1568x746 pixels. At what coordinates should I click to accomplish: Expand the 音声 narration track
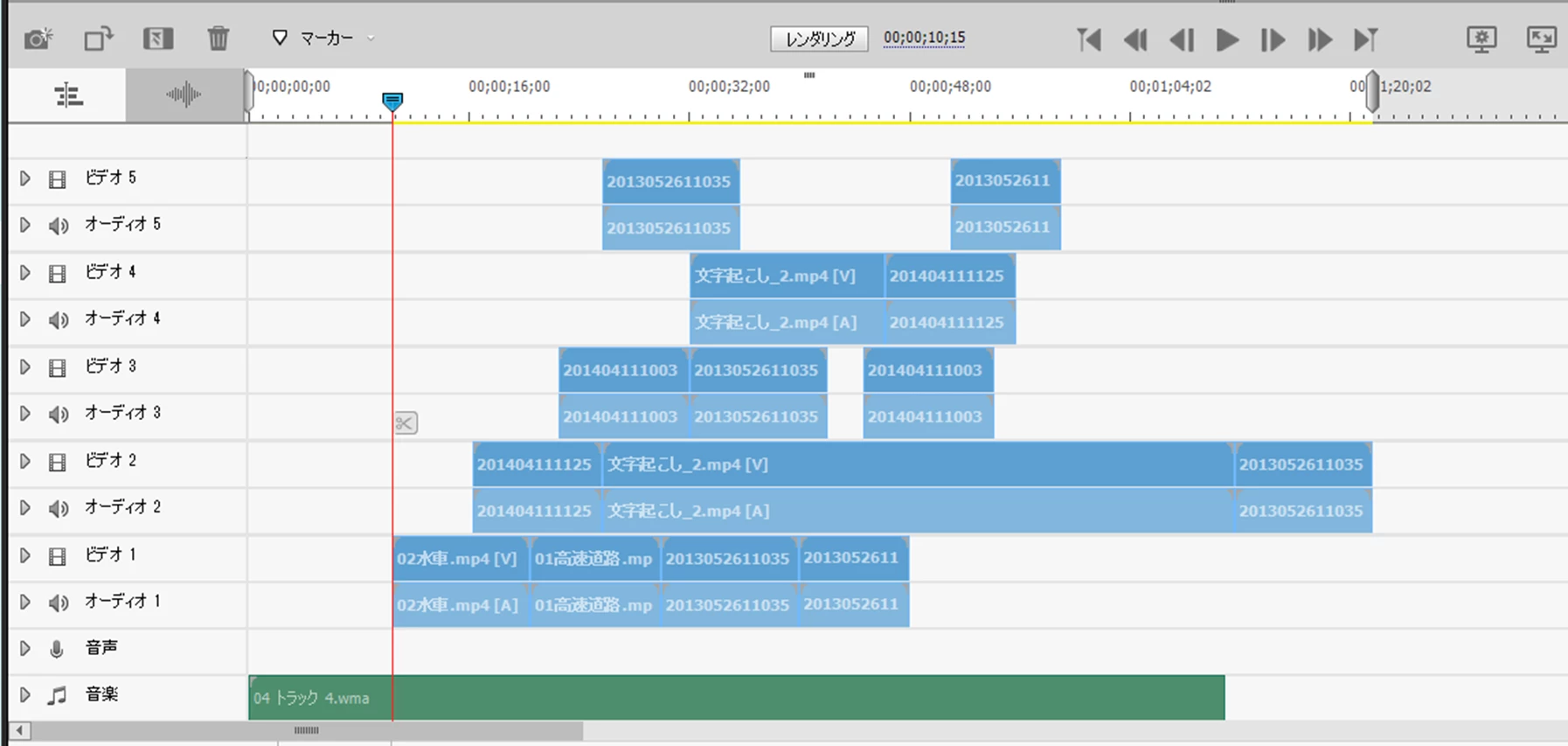coord(25,649)
